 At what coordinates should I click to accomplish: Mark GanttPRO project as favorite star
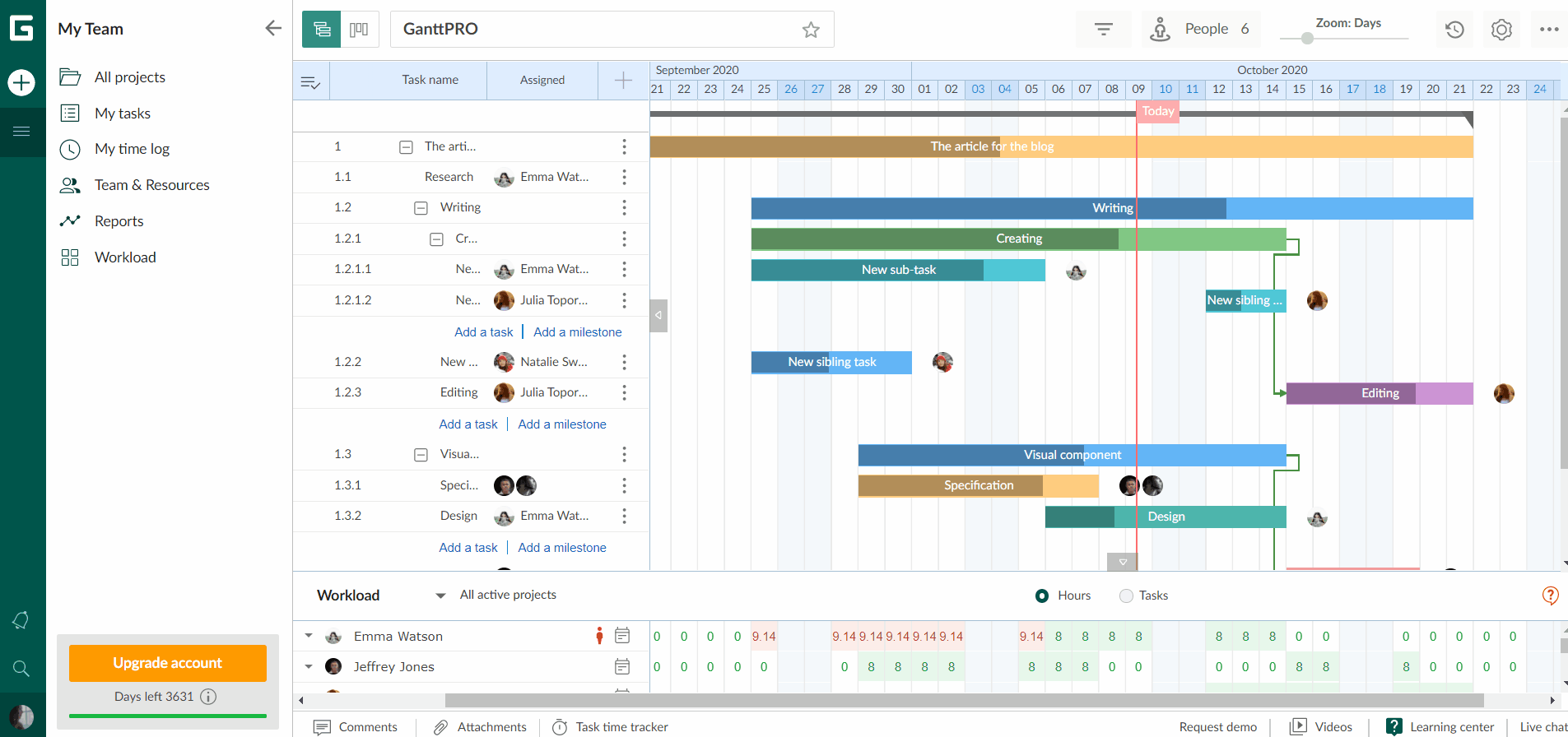click(x=811, y=30)
